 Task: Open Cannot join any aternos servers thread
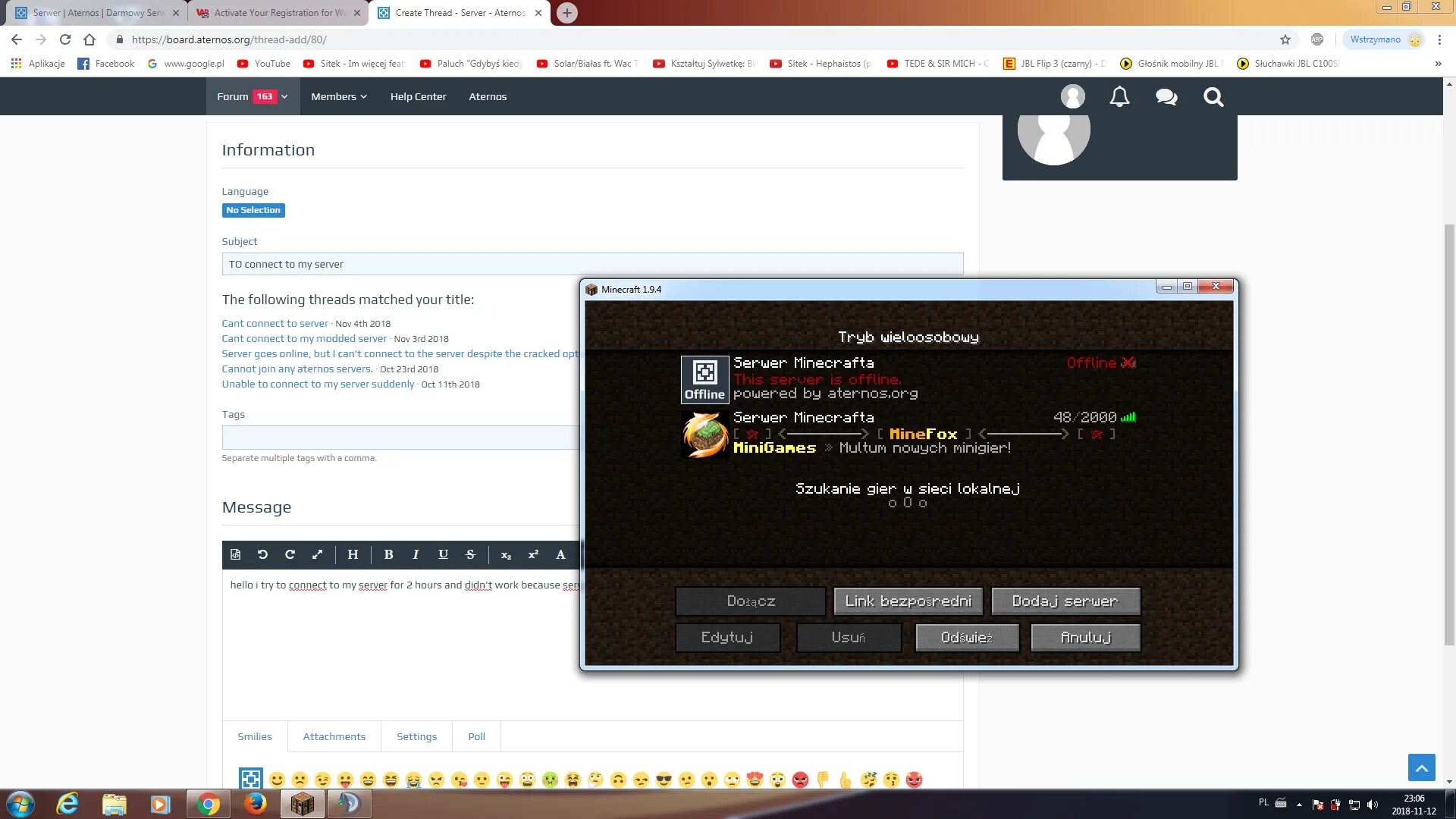point(297,369)
